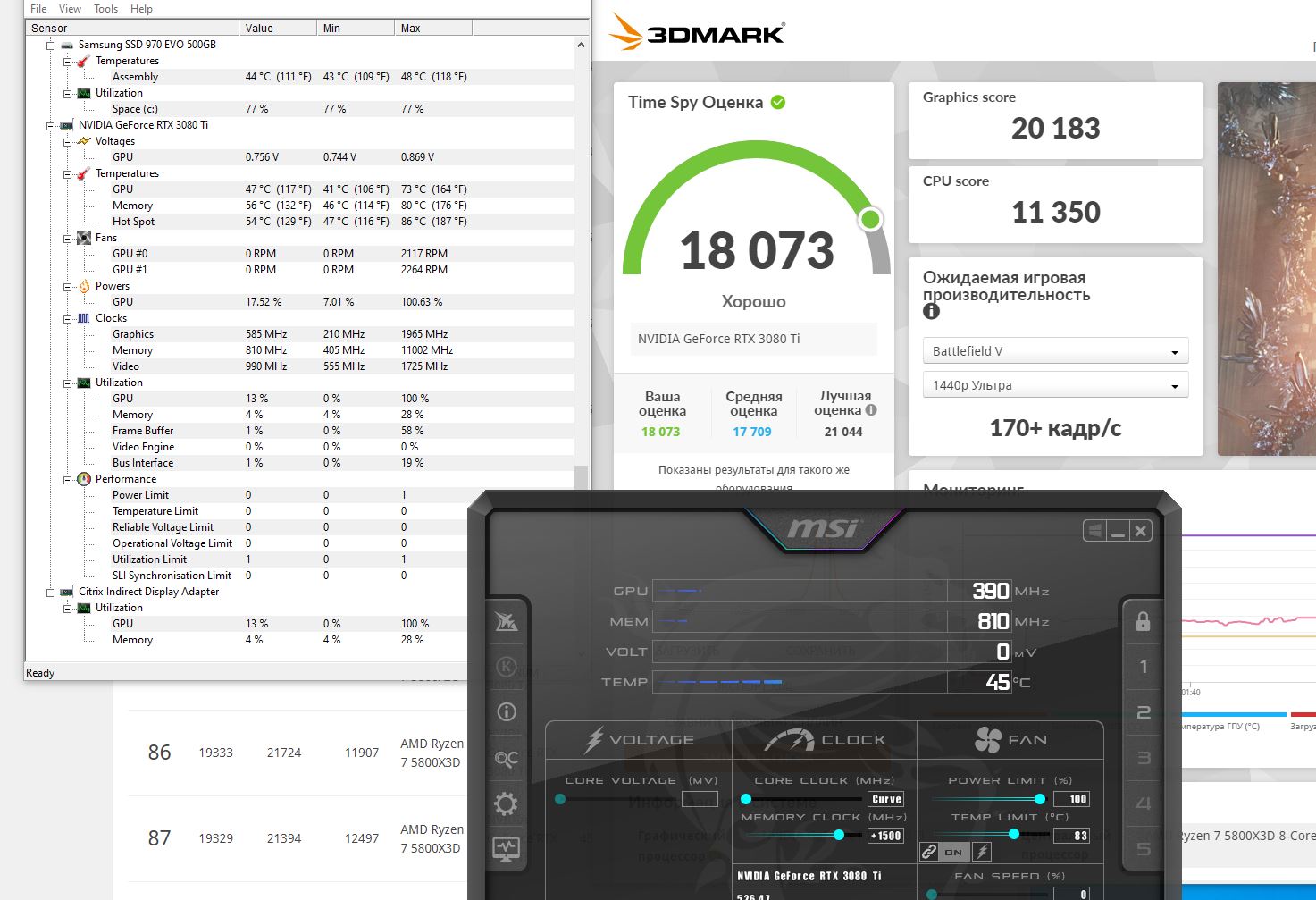Select Afterburner profile slot 2
1316x900 pixels.
(x=1143, y=712)
